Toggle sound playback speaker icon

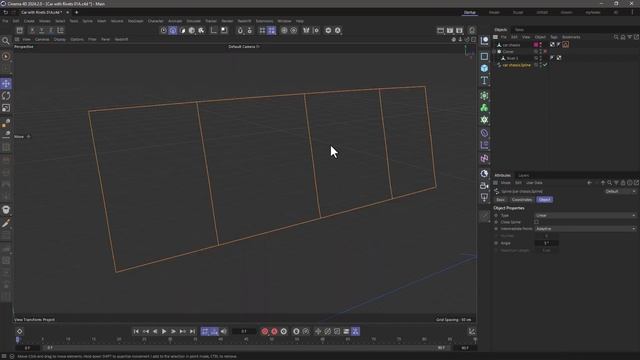click(x=223, y=331)
